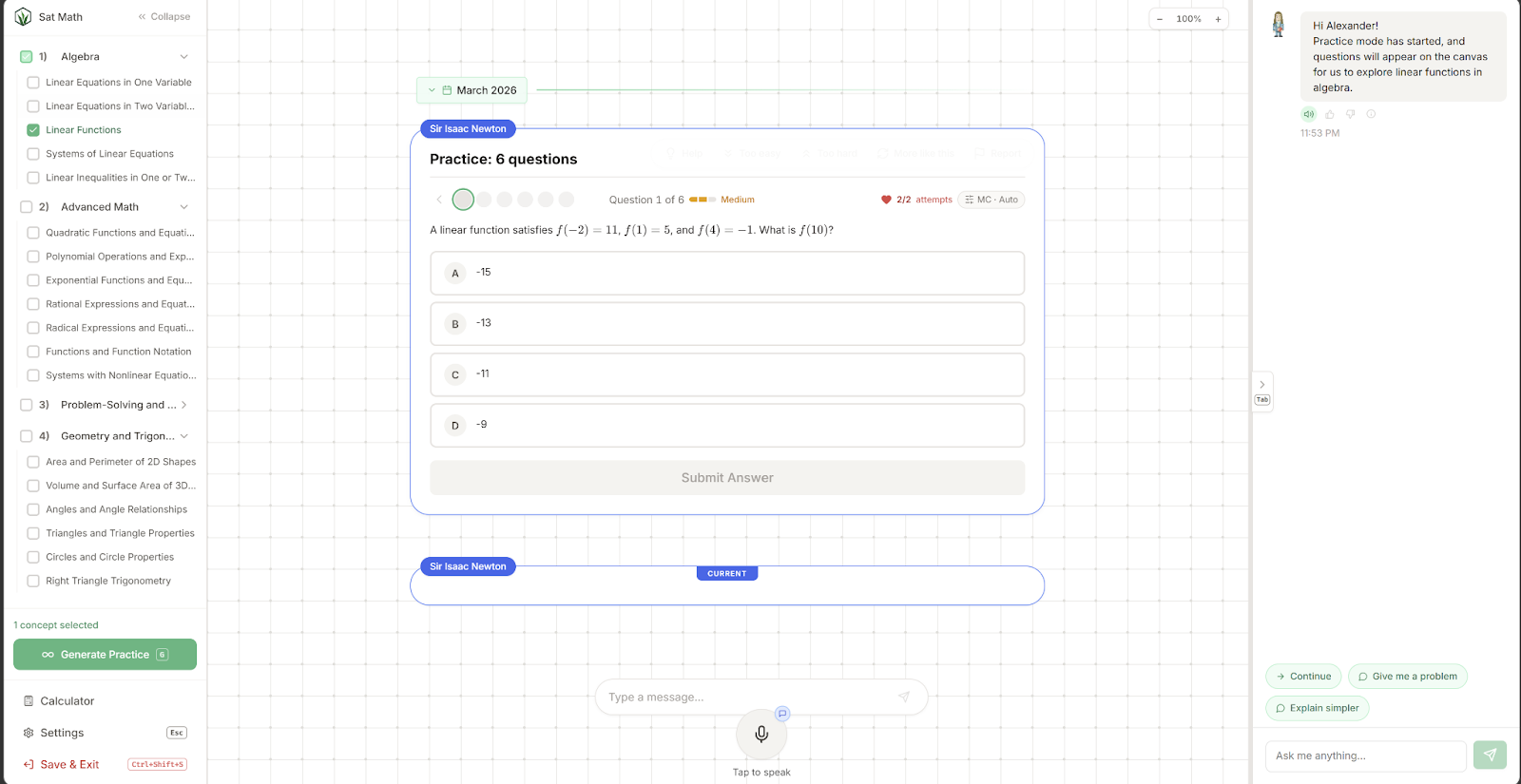Click 'Practice: 6 questions' heading
Screen dimensions: 1521x784
[504, 159]
